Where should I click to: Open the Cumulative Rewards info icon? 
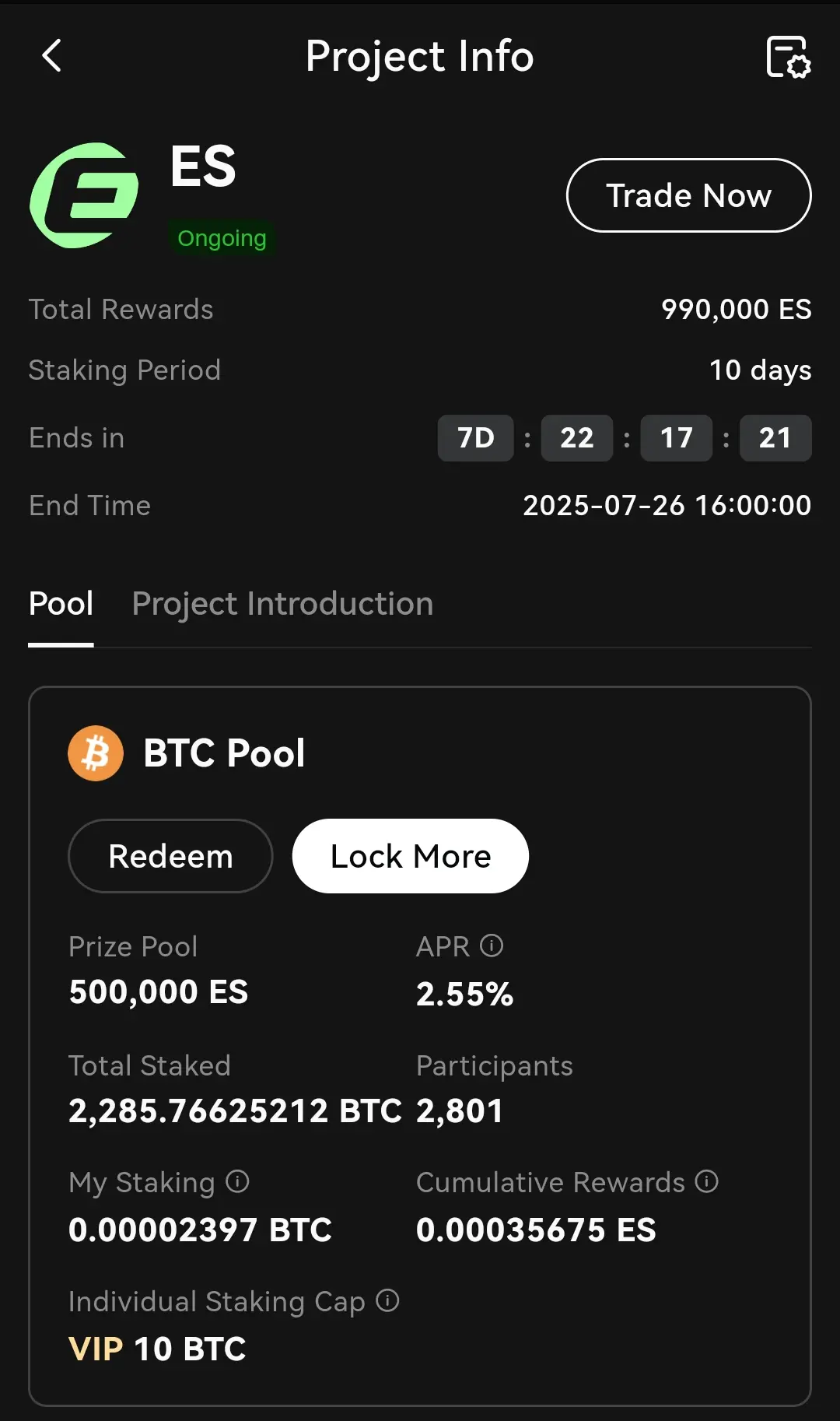pos(706,1181)
